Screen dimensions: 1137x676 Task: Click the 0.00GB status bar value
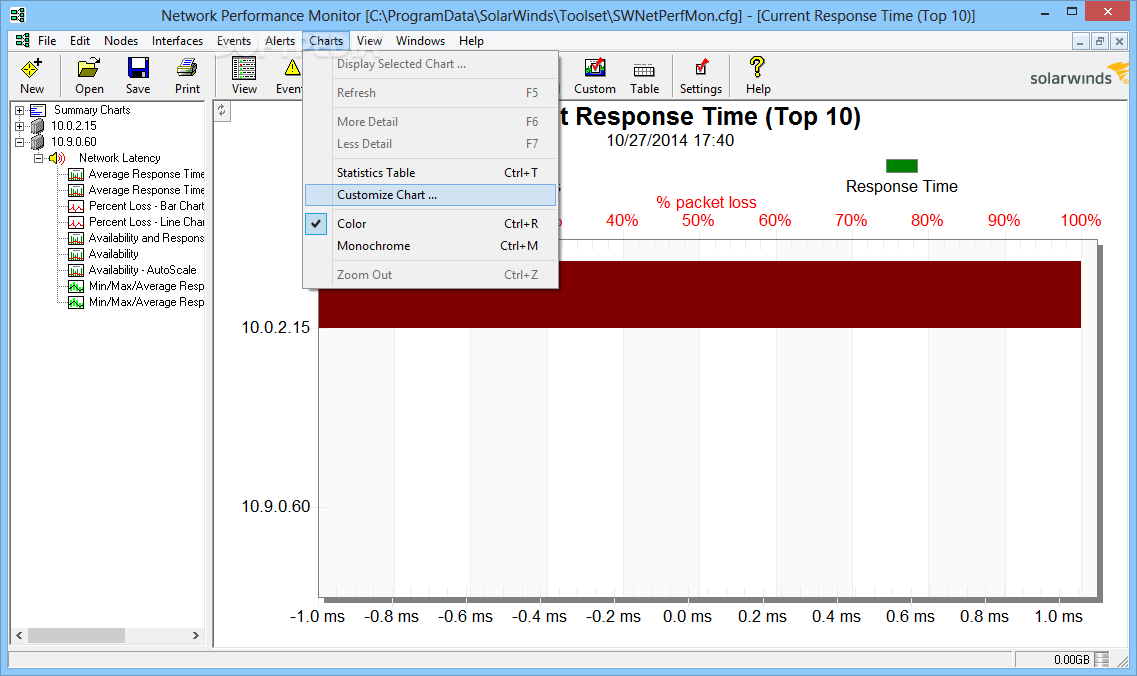pyautogui.click(x=1072, y=660)
